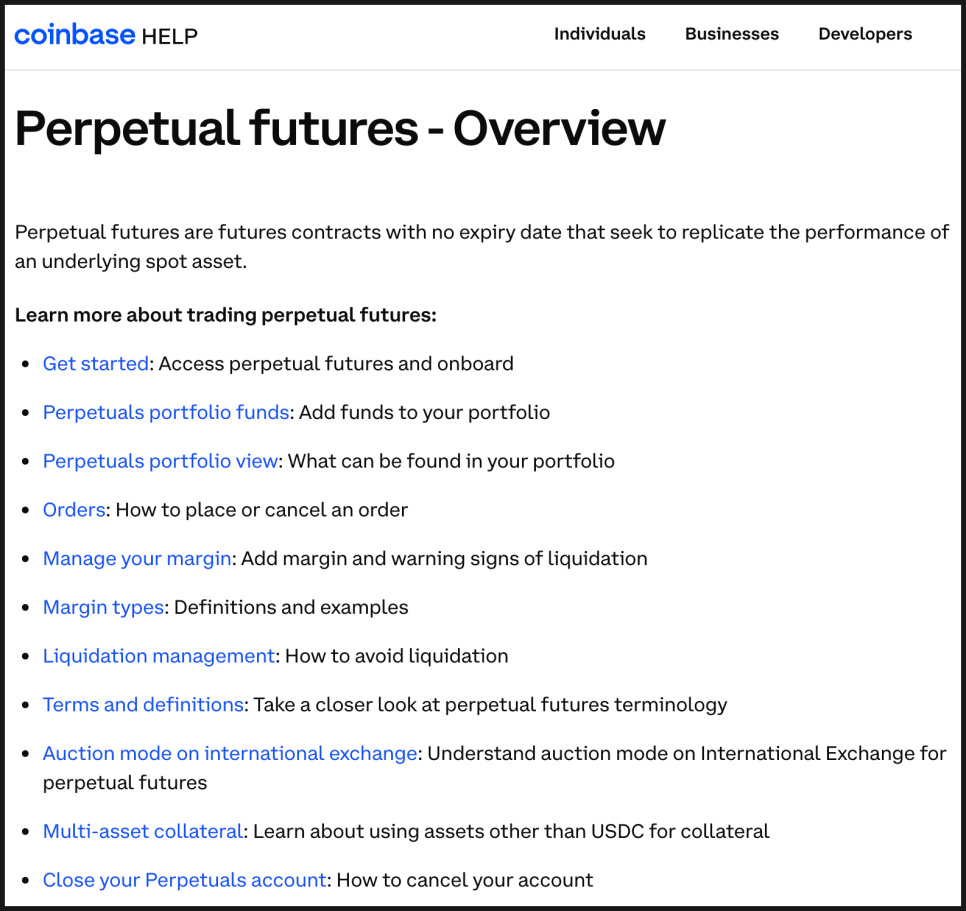966x911 pixels.
Task: Open Manage your margin link
Action: (x=137, y=558)
